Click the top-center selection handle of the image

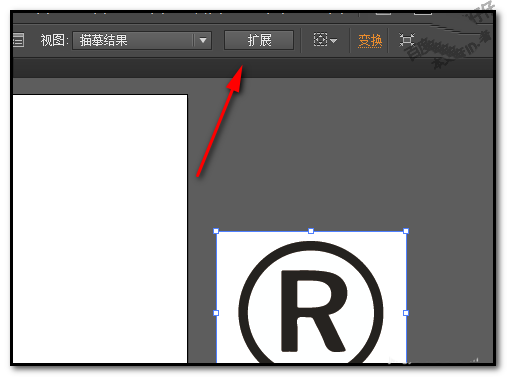point(311,231)
